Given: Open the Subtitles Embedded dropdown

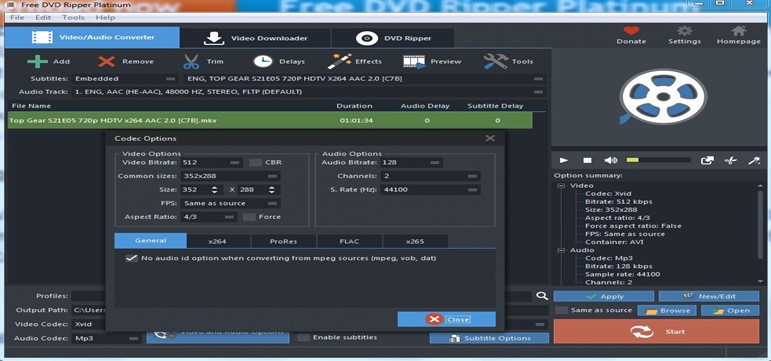Looking at the screenshot, I should [x=125, y=78].
